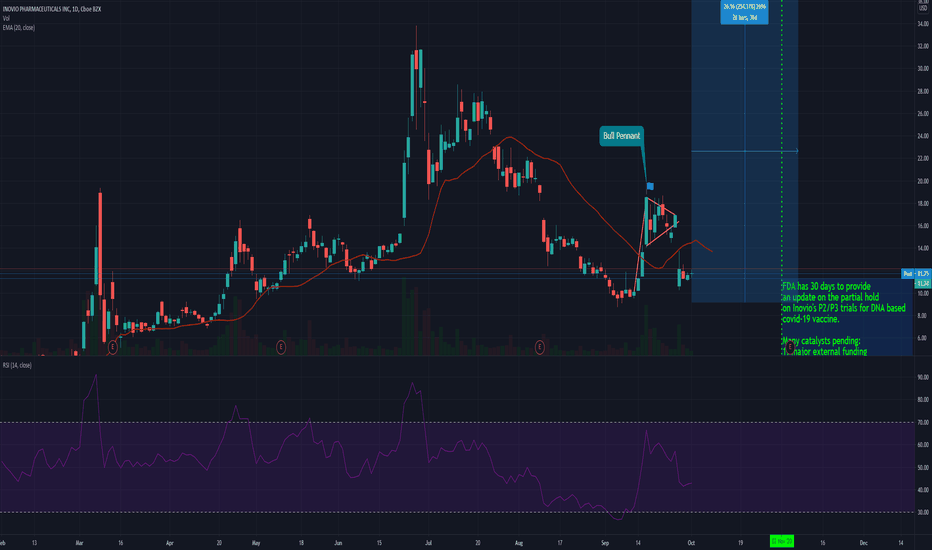
Task: Click the Dec date label on time axis
Action: point(863,543)
